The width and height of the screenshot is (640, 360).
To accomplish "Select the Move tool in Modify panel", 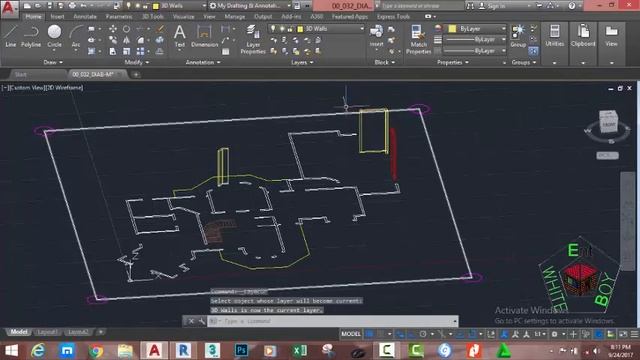I will coord(113,29).
